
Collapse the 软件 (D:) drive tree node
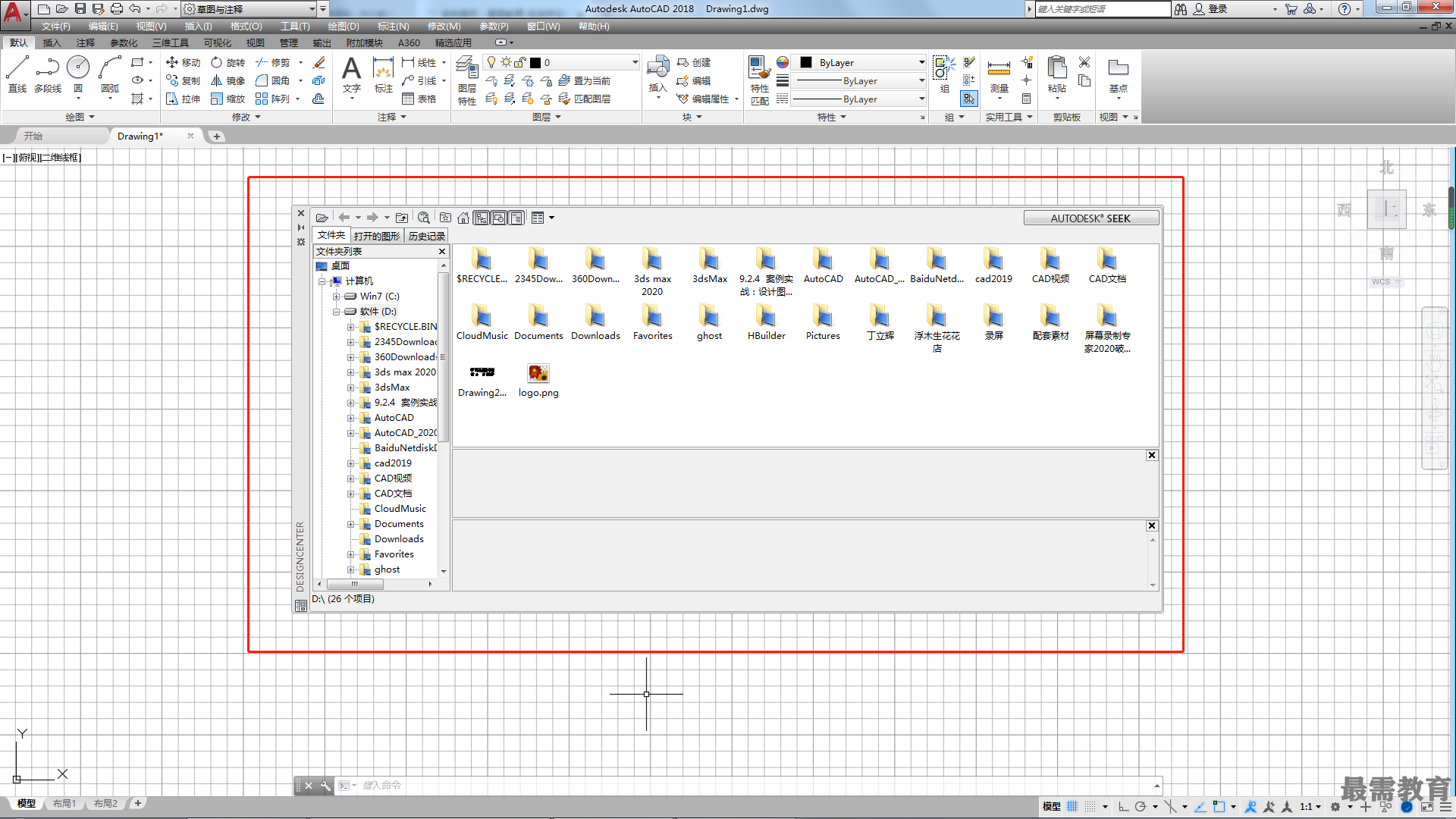[336, 312]
